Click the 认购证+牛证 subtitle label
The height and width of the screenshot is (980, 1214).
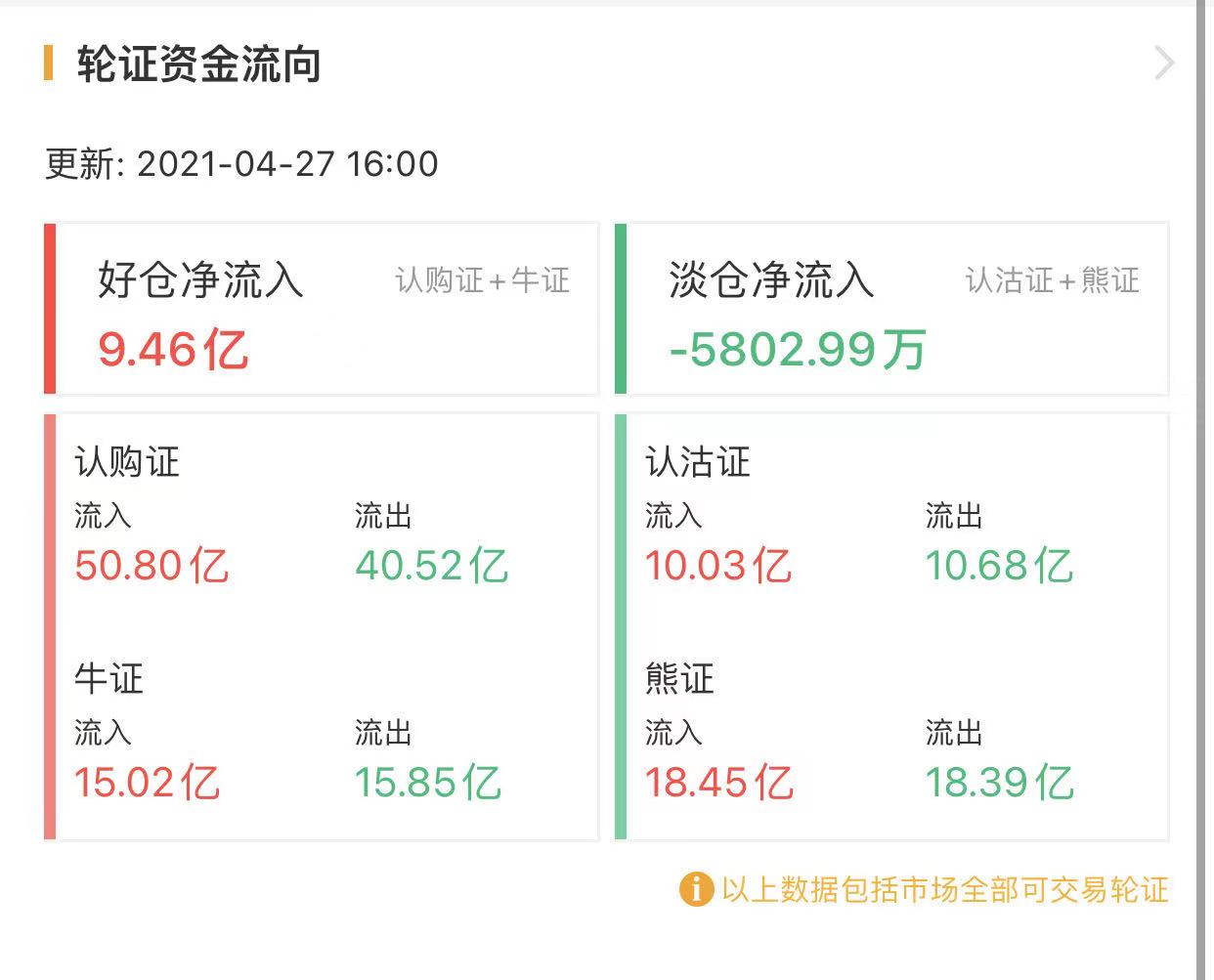pyautogui.click(x=482, y=281)
